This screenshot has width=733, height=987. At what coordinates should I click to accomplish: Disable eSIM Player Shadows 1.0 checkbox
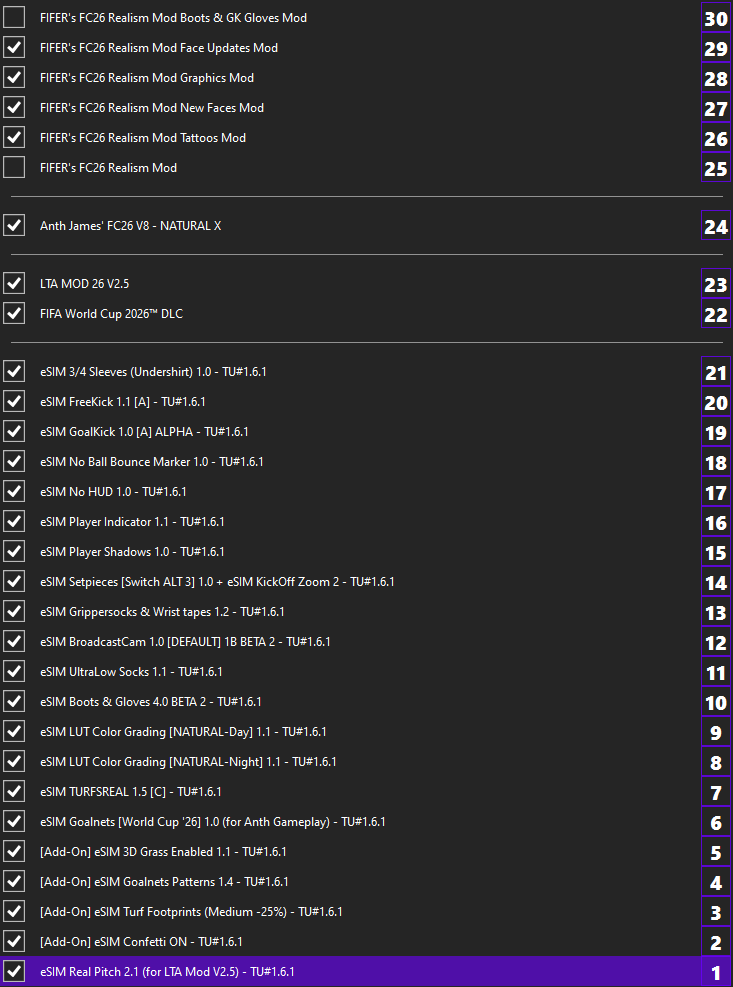(x=14, y=551)
